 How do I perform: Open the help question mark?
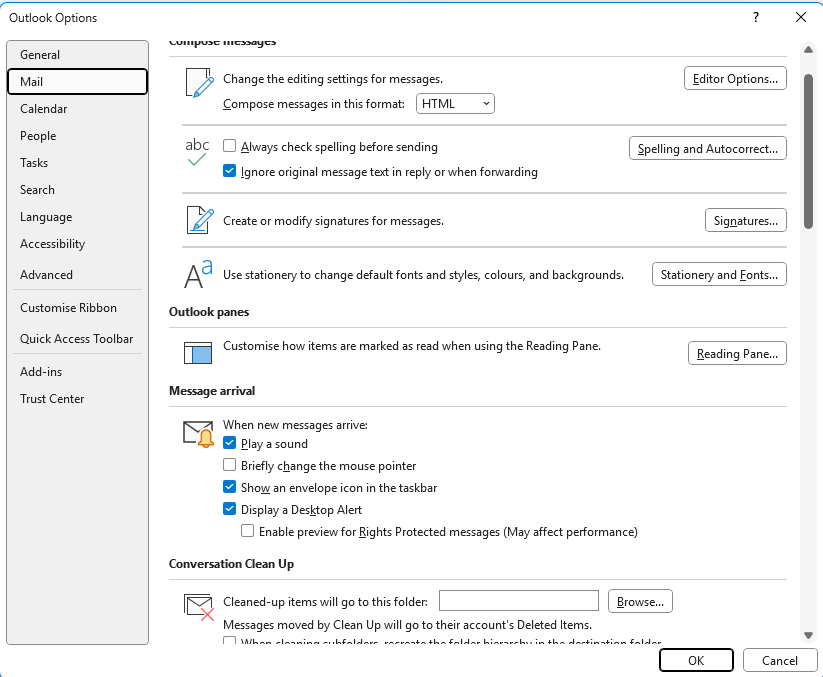click(756, 17)
